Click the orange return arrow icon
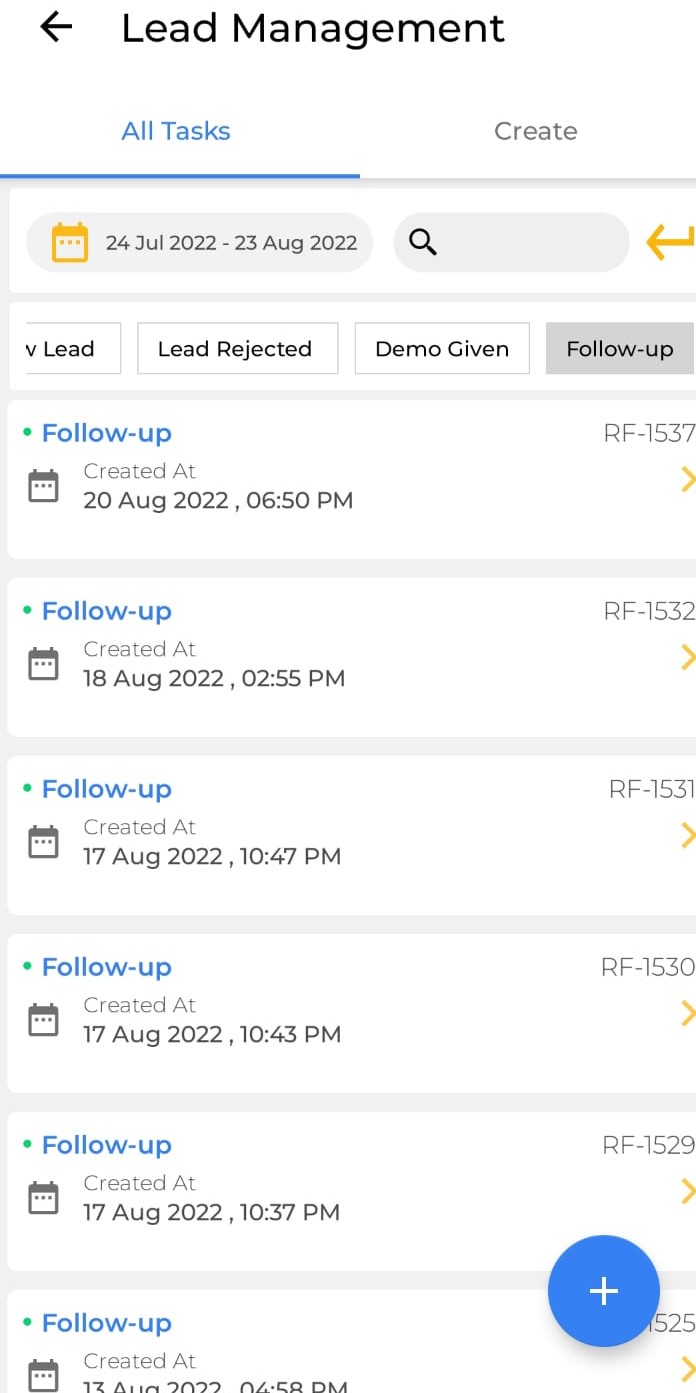This screenshot has width=696, height=1393. click(x=671, y=242)
